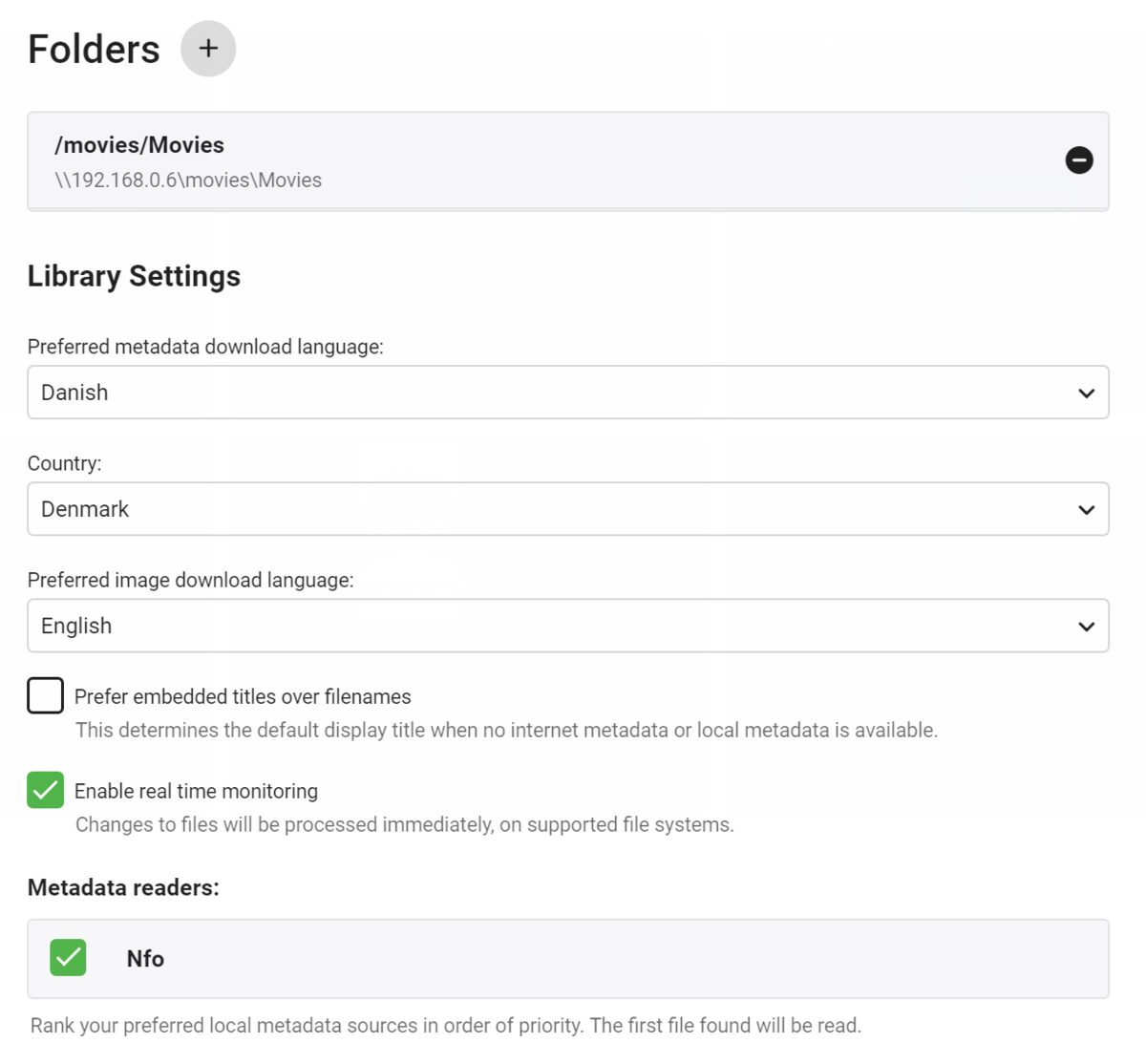Click the "Country:" field label
Viewport: 1146px width, 1064px height.
(64, 463)
